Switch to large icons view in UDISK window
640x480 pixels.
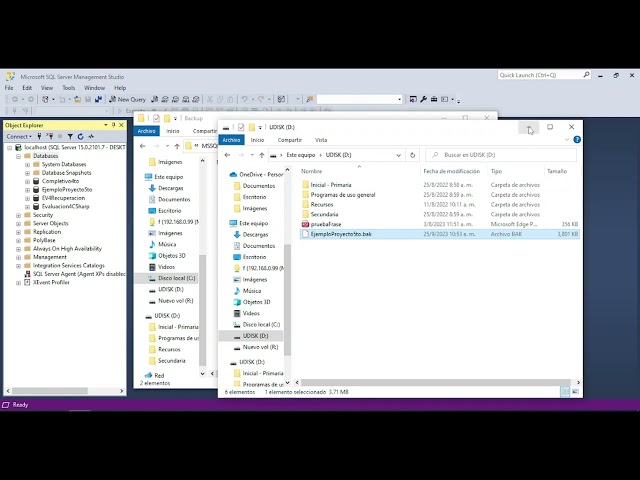(576, 392)
